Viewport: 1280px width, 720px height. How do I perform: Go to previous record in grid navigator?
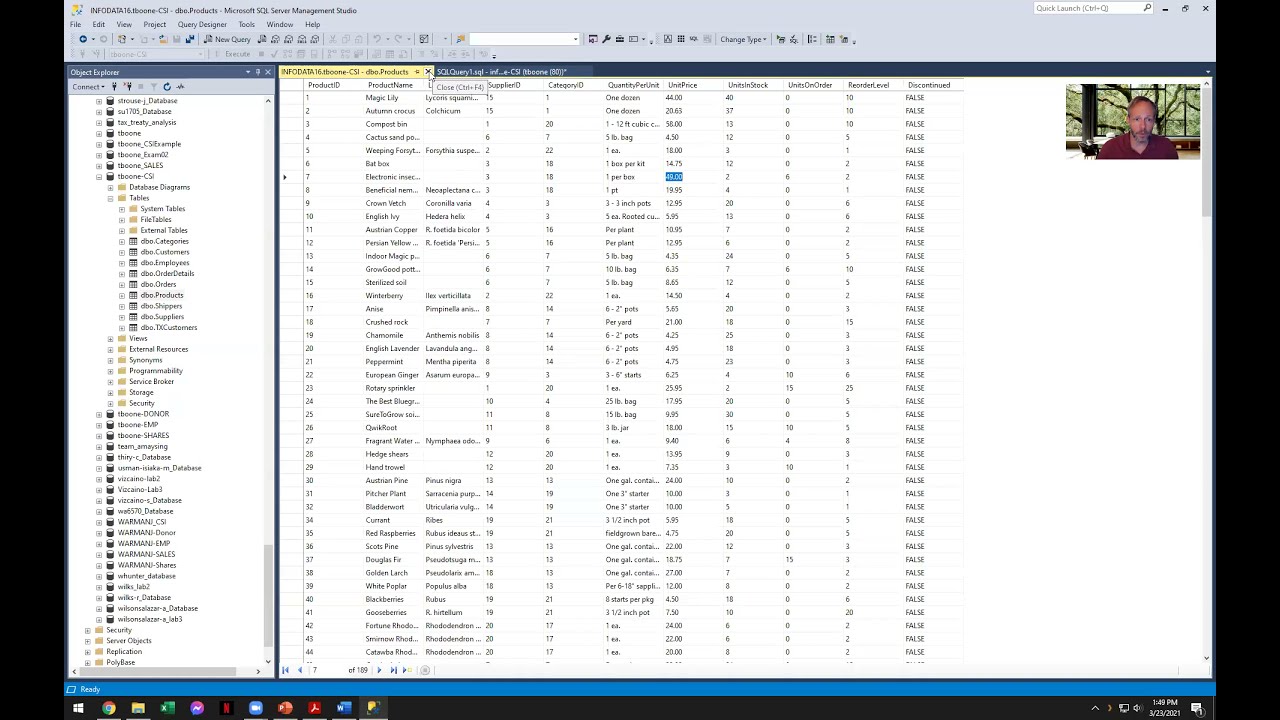299,670
